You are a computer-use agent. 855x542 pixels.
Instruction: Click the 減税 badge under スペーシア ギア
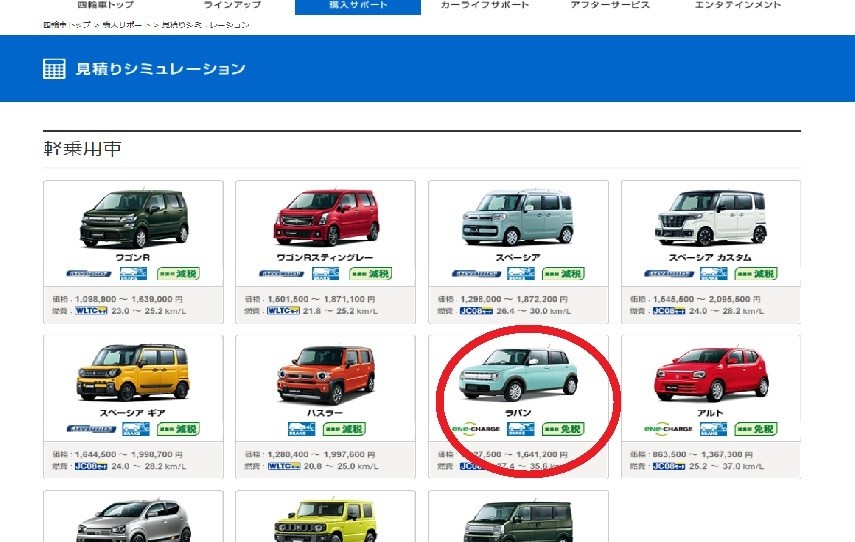pyautogui.click(x=178, y=429)
